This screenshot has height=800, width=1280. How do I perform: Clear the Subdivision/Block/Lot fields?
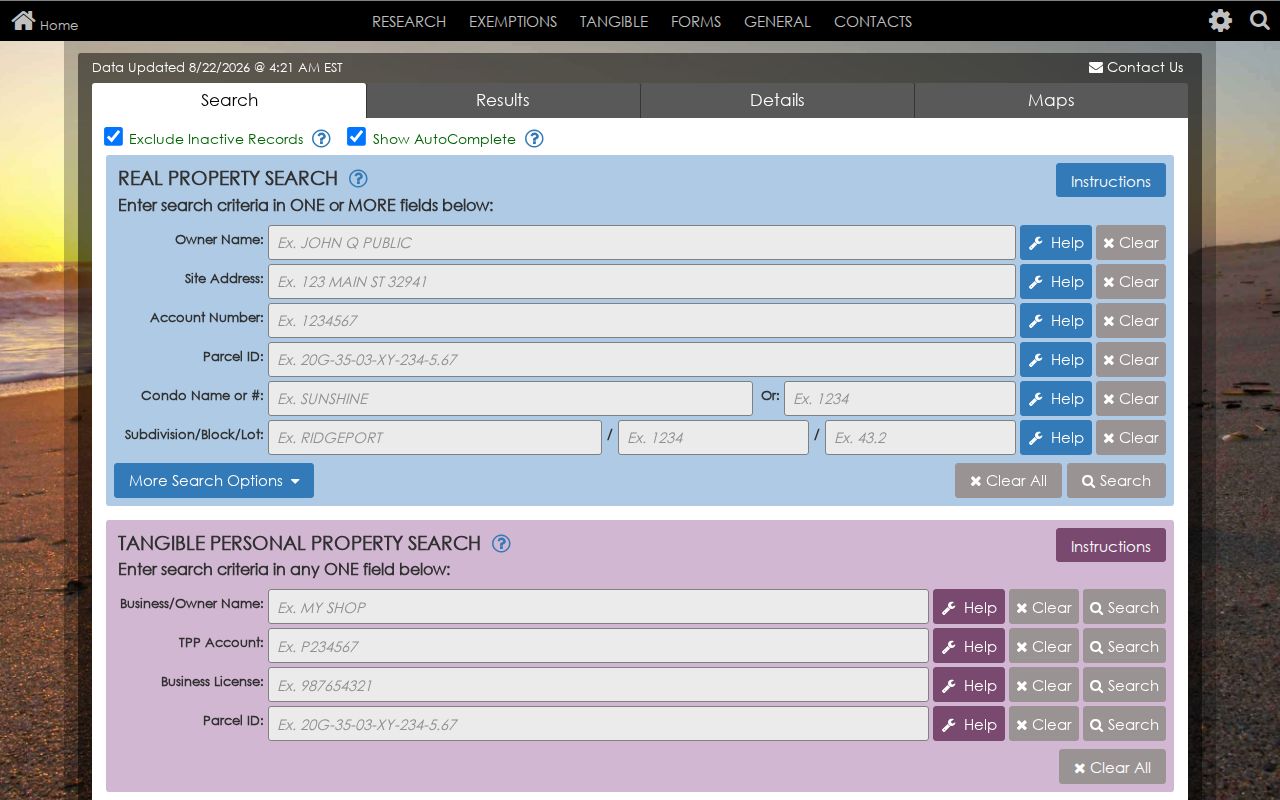[1131, 437]
